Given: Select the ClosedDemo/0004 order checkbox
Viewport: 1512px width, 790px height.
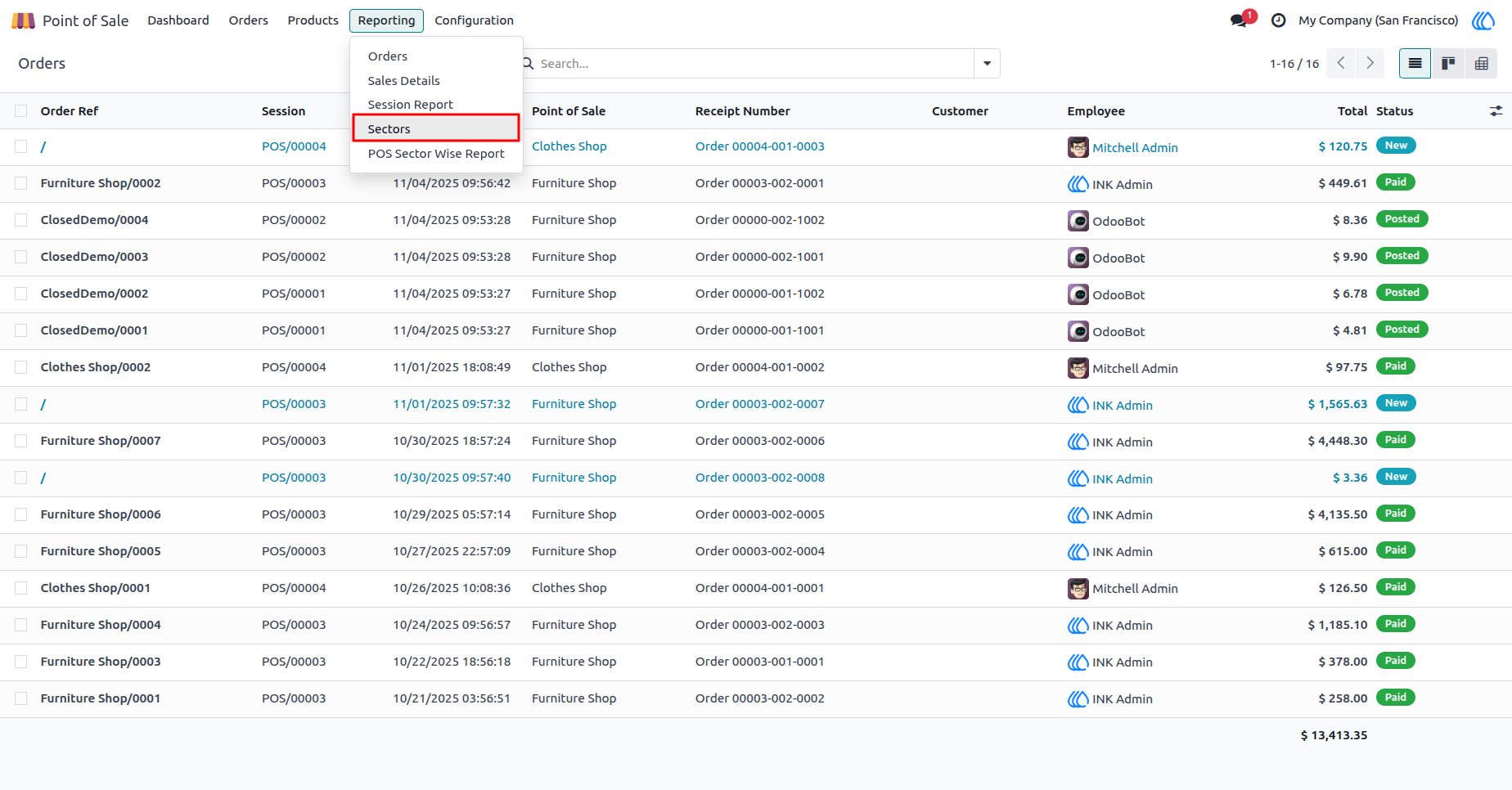Looking at the screenshot, I should [x=21, y=220].
